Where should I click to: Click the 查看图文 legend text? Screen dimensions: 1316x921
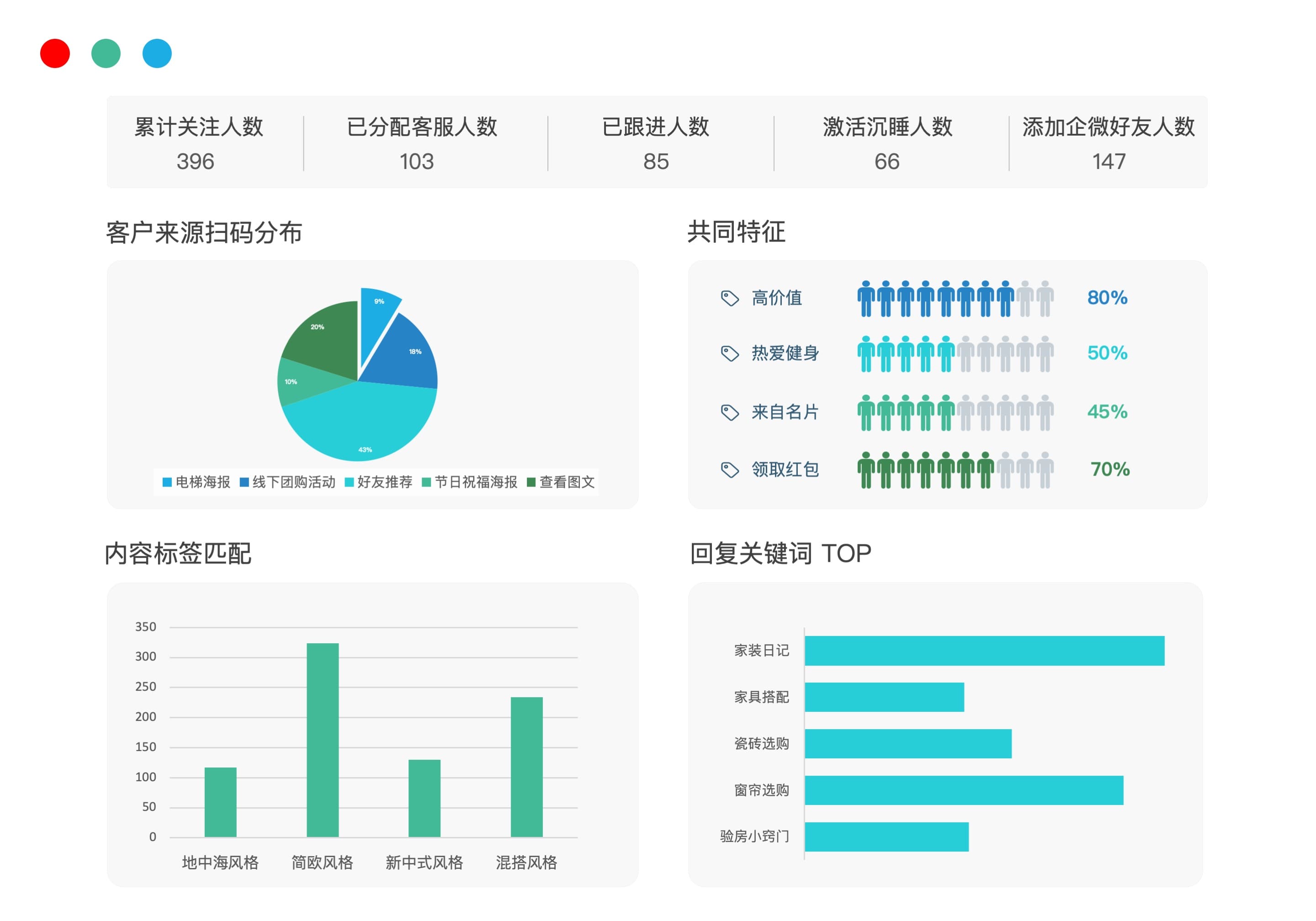(x=567, y=482)
